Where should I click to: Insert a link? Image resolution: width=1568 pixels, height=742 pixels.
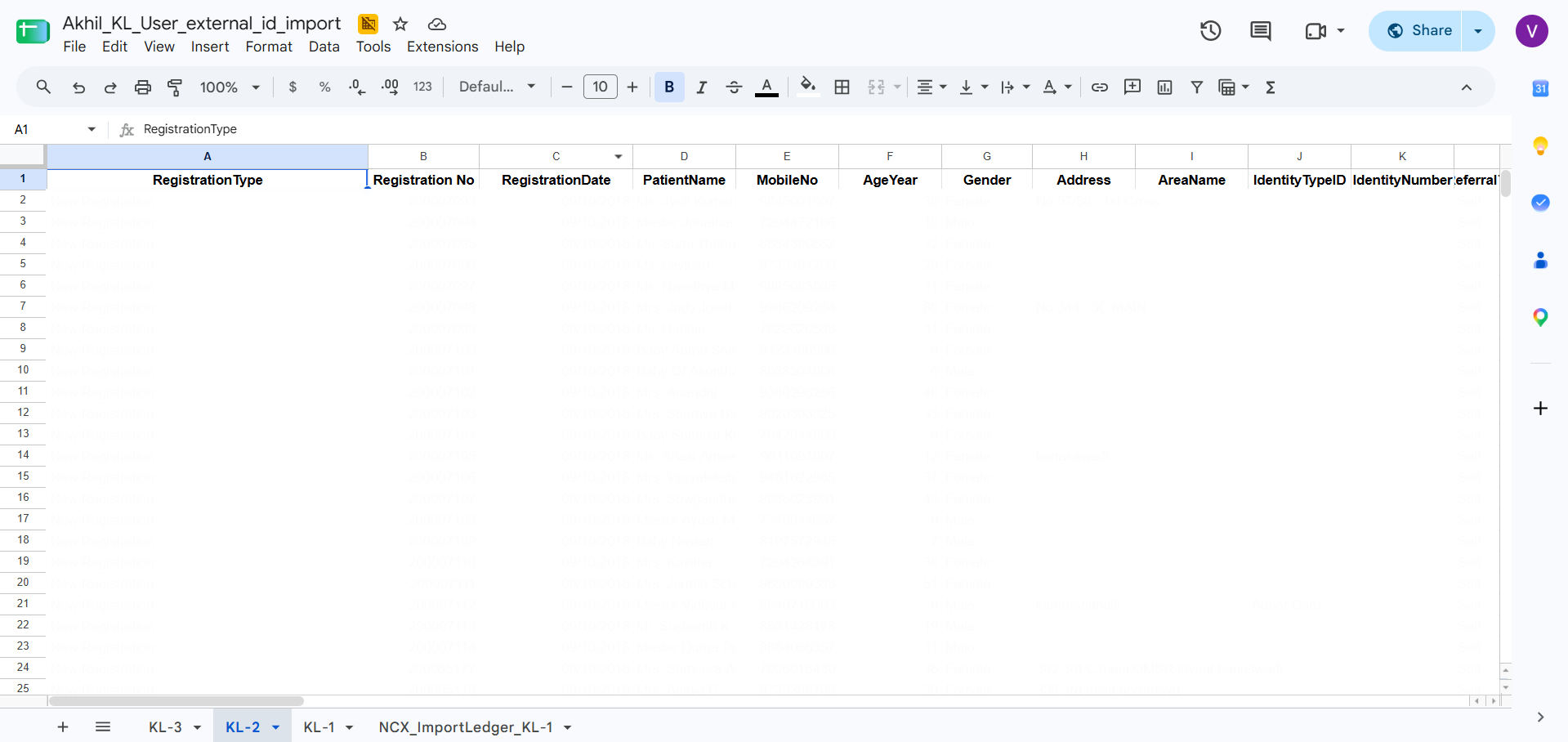pyautogui.click(x=1100, y=87)
